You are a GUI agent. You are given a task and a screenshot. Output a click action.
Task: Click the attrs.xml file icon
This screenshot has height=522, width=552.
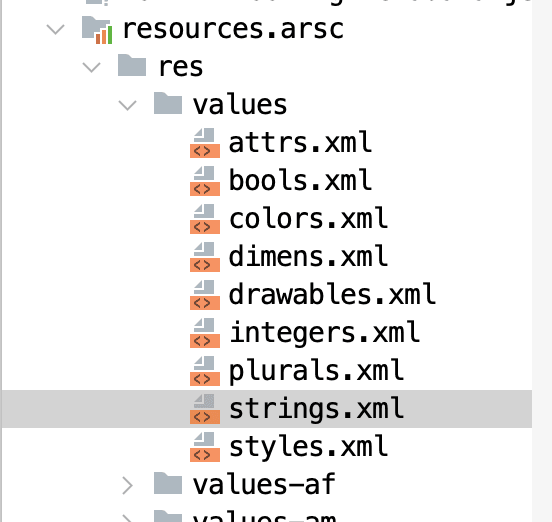[205, 143]
